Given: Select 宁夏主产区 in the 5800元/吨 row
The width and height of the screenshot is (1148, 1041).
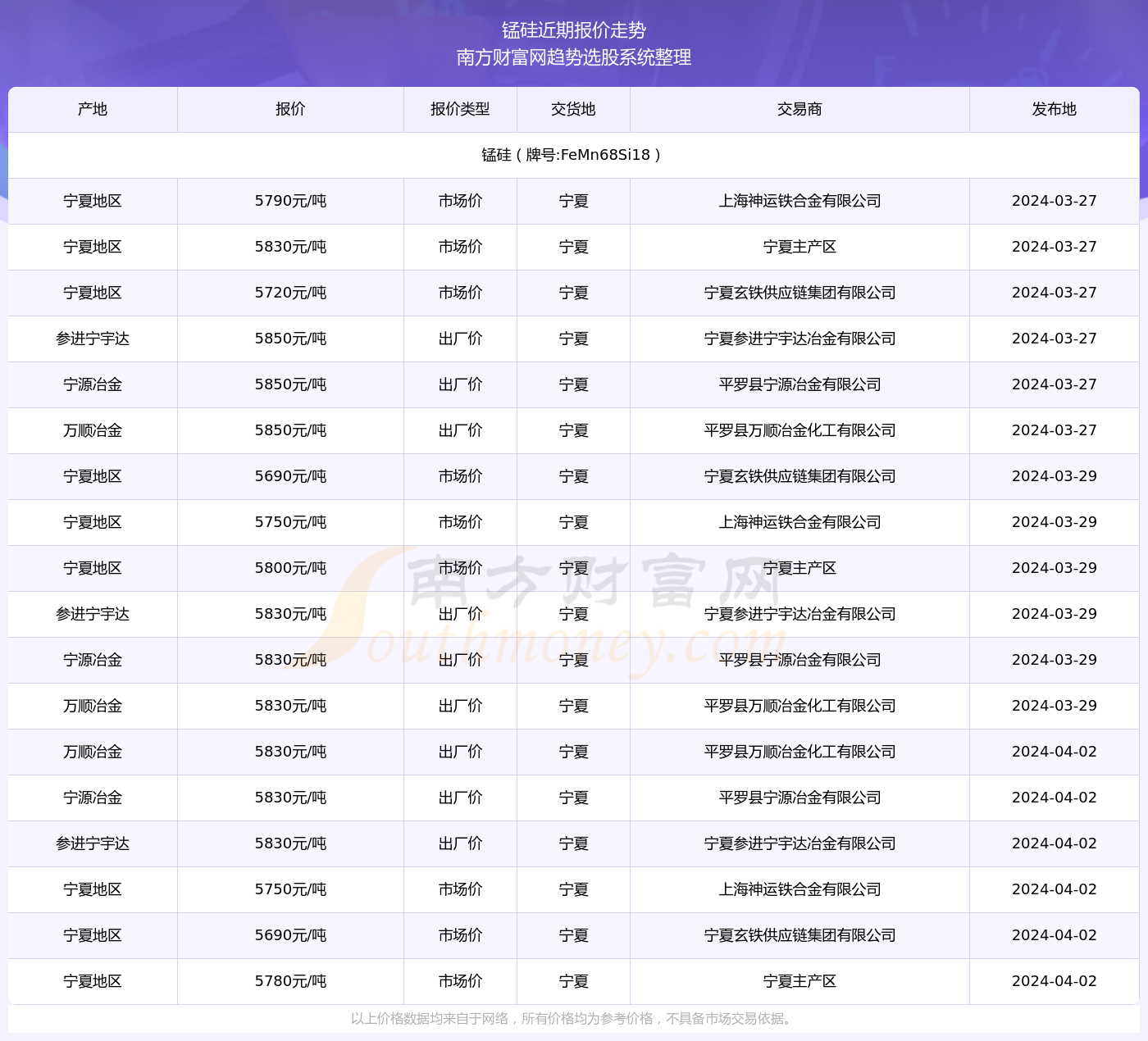Looking at the screenshot, I should point(799,568).
